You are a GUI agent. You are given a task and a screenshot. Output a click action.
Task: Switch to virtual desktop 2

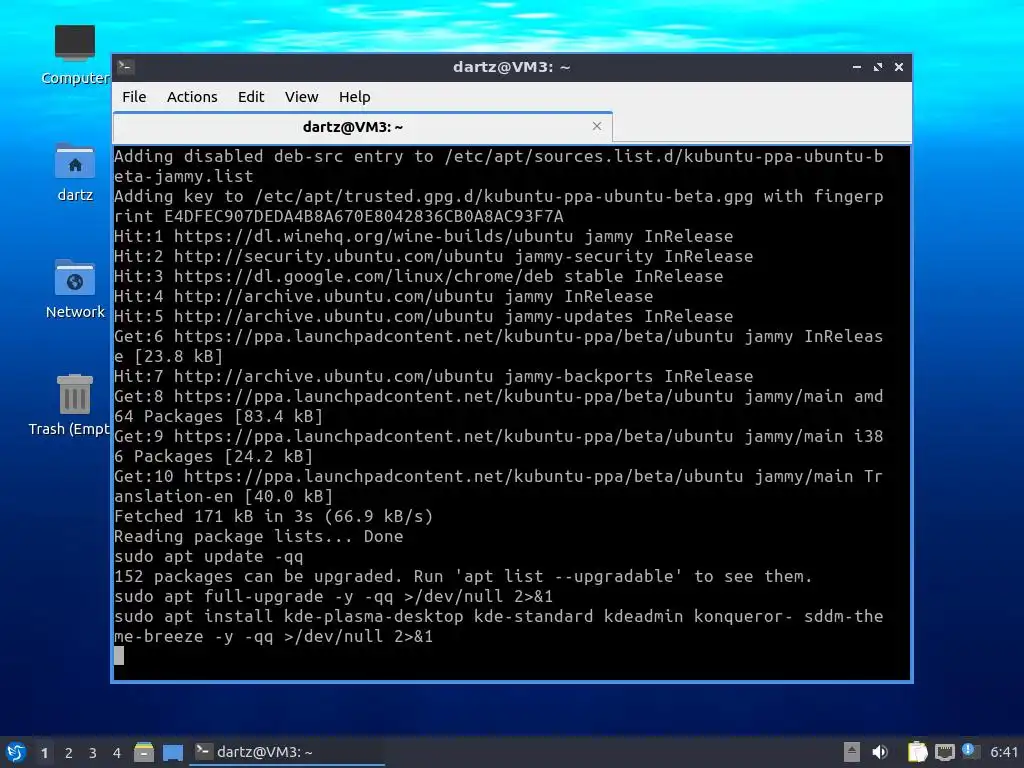coord(69,753)
